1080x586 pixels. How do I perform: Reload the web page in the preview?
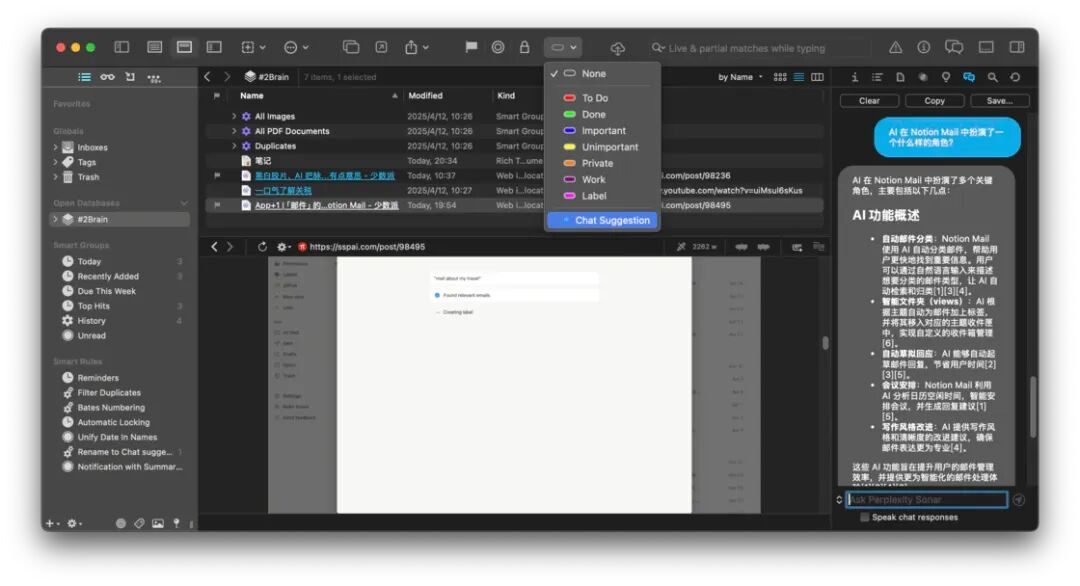[x=262, y=247]
